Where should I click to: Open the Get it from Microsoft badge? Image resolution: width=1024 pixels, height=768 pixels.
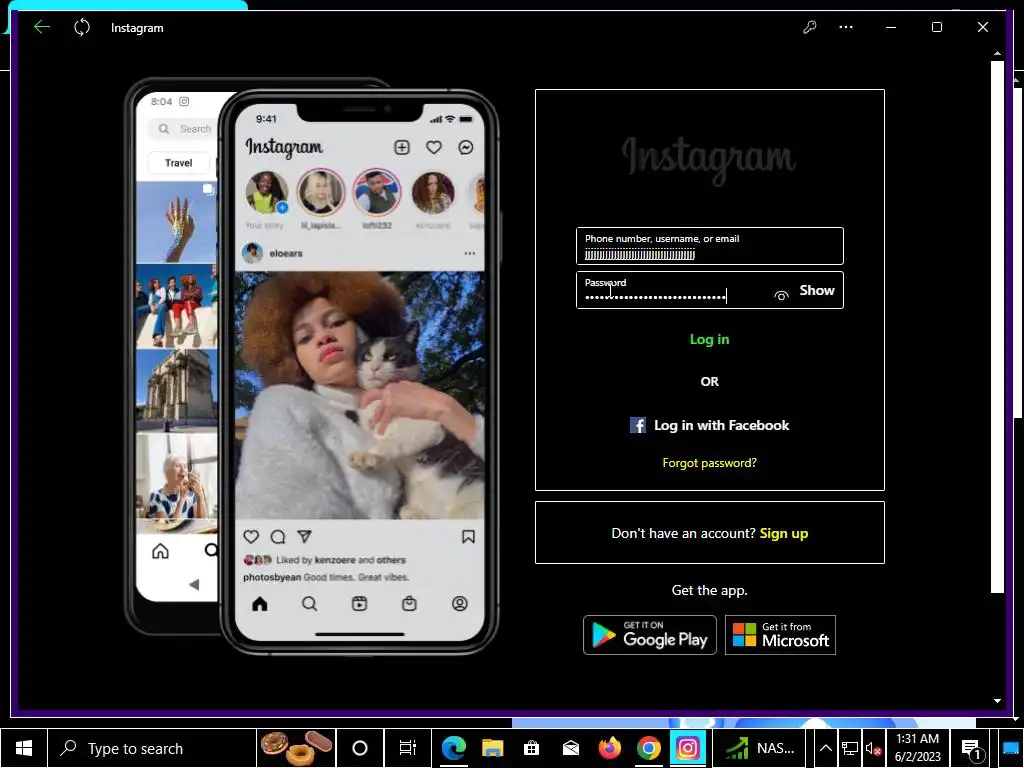780,635
